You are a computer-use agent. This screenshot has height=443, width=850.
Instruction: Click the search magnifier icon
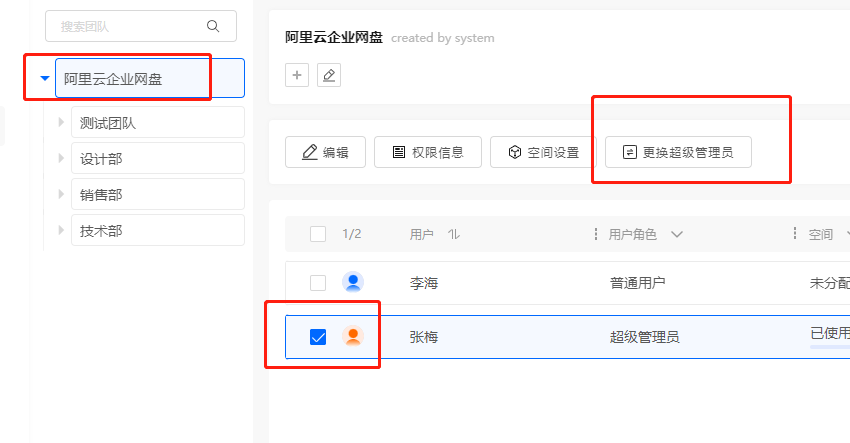[213, 26]
